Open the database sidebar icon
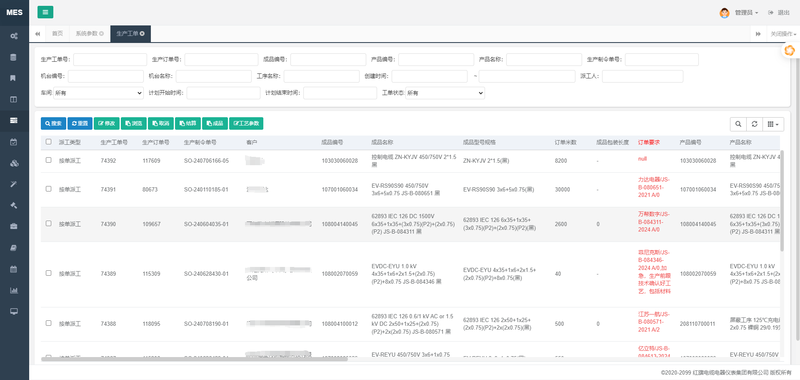Image resolution: width=800 pixels, height=380 pixels. [14, 57]
